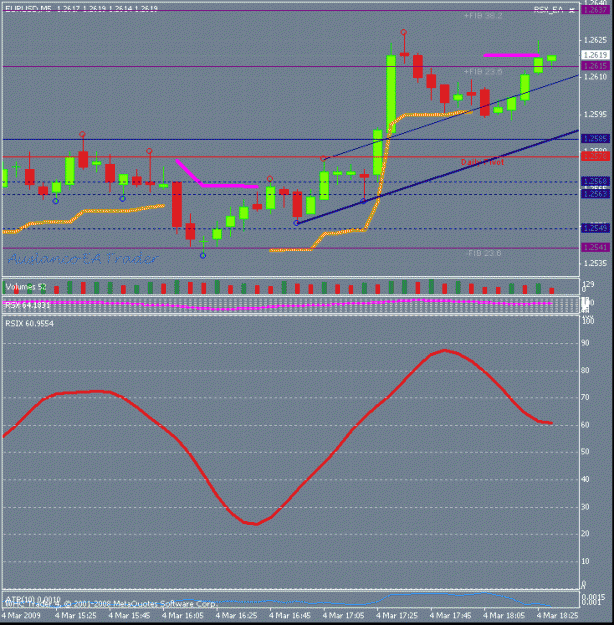Click the RSX_EA expert advisor smiley icon
The height and width of the screenshot is (625, 614).
[x=572, y=10]
